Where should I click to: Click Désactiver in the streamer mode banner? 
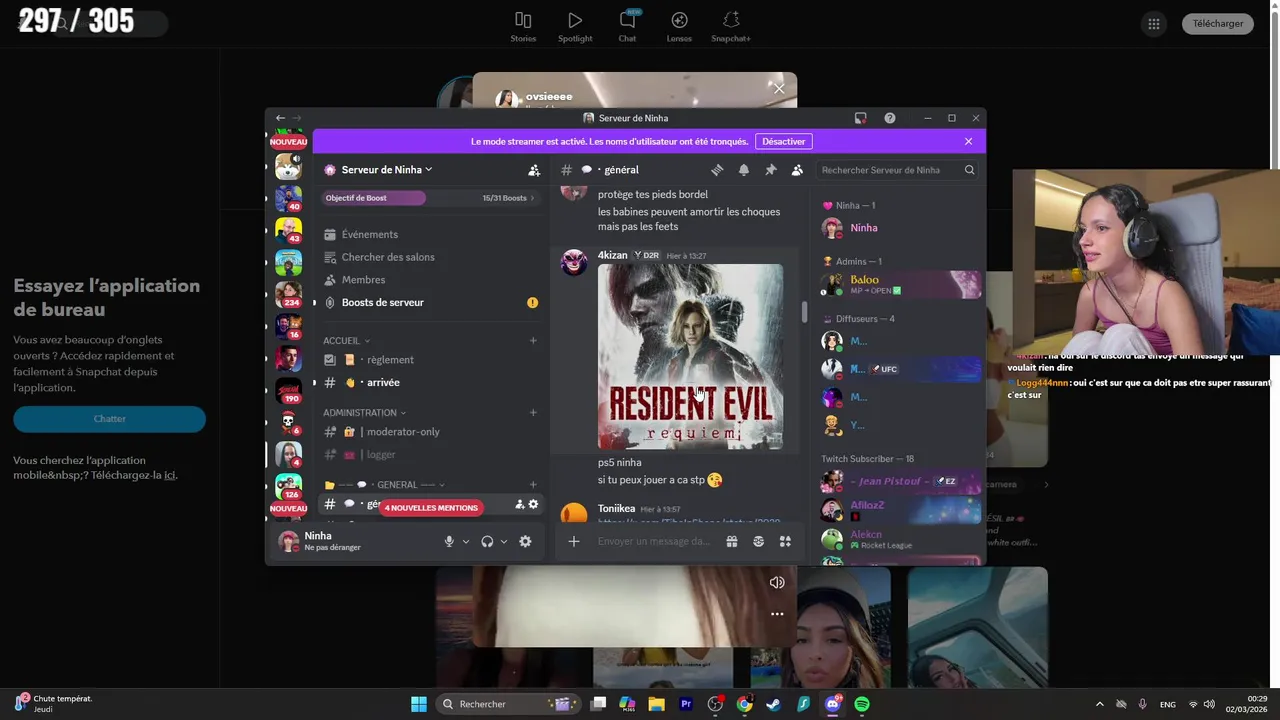784,142
